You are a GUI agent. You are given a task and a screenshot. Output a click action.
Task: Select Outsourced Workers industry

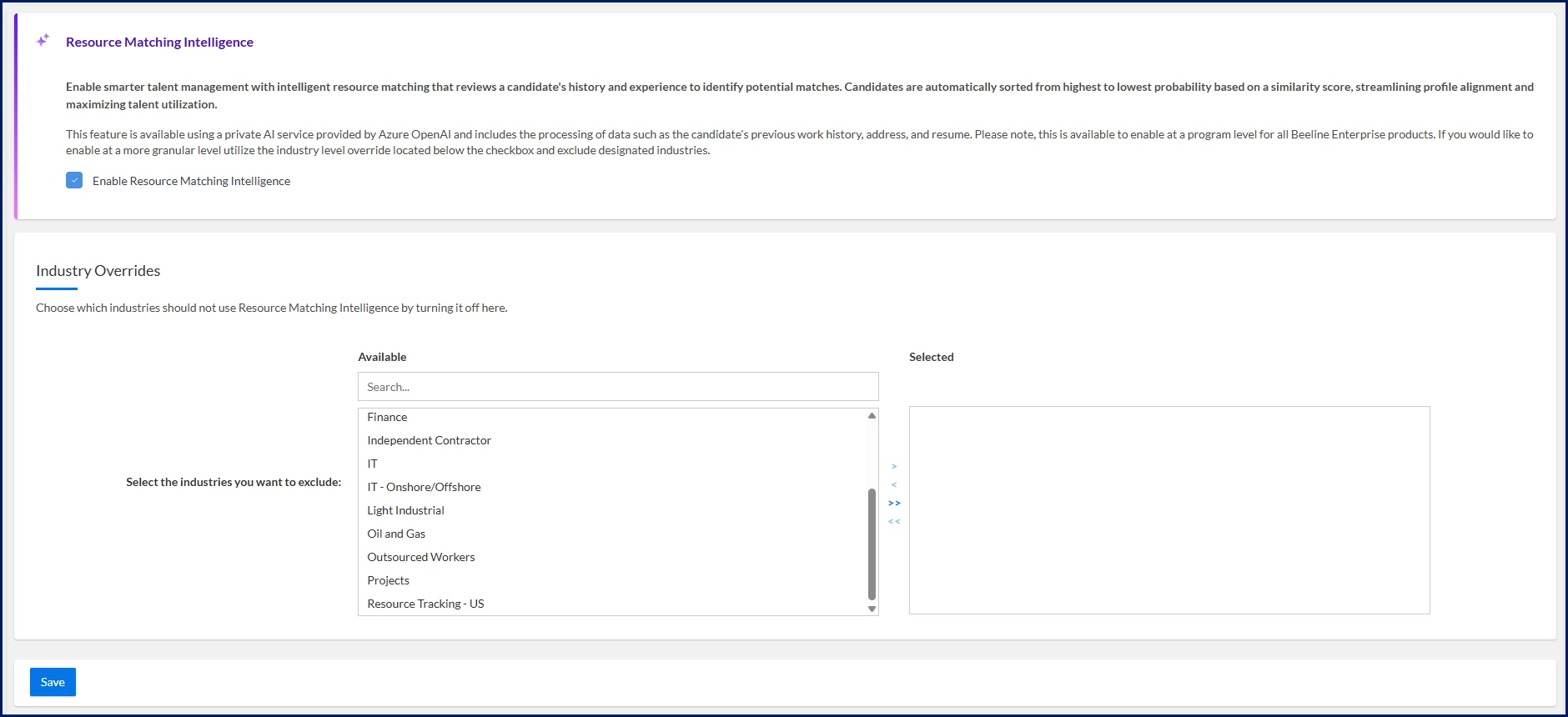[613, 557]
